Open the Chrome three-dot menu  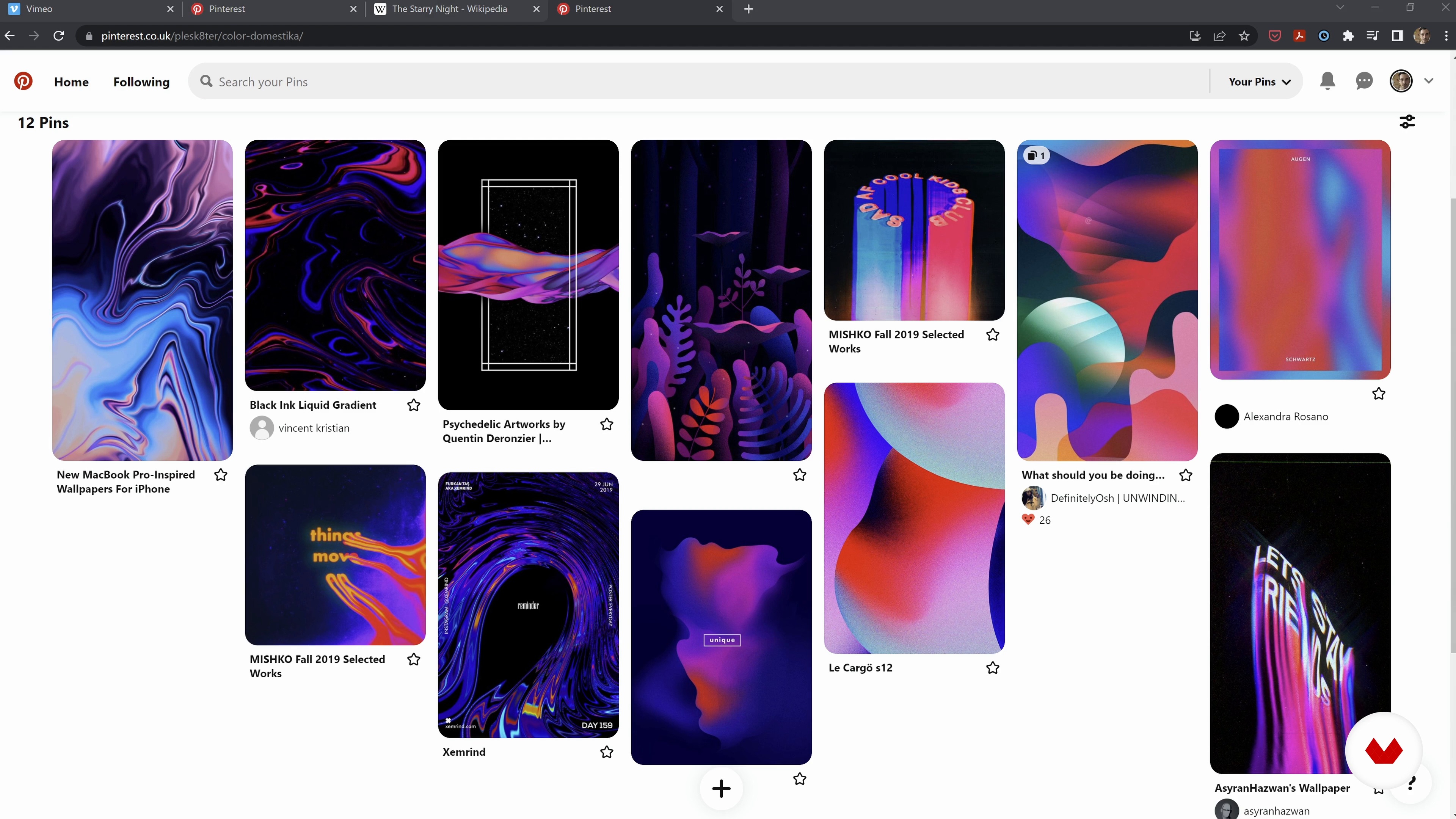tap(1447, 36)
